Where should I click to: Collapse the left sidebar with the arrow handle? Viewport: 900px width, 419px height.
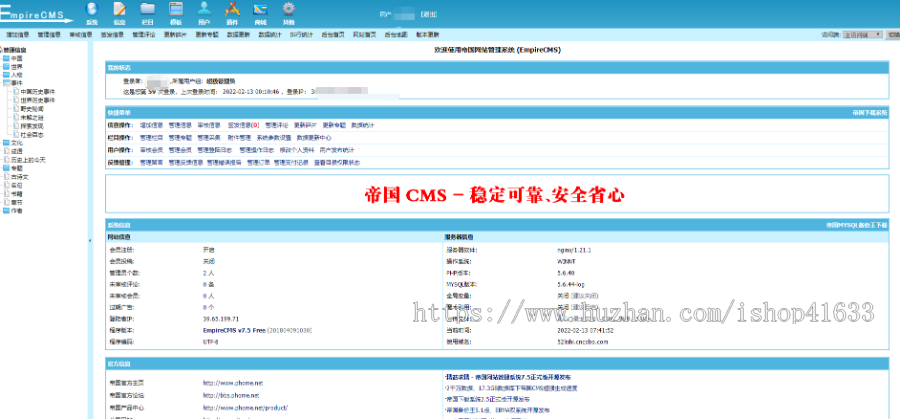[90, 240]
